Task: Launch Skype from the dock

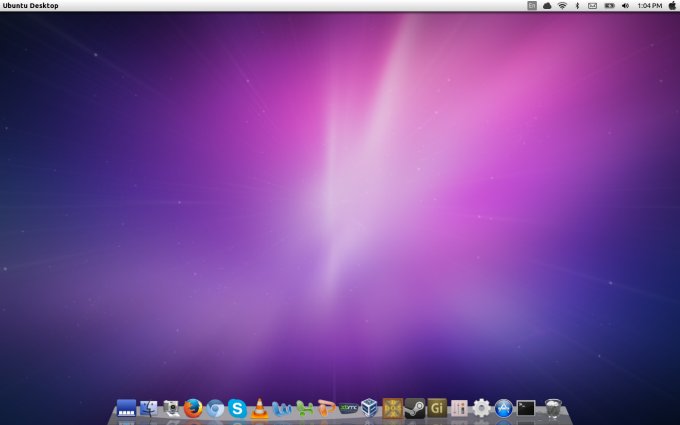Action: point(237,408)
